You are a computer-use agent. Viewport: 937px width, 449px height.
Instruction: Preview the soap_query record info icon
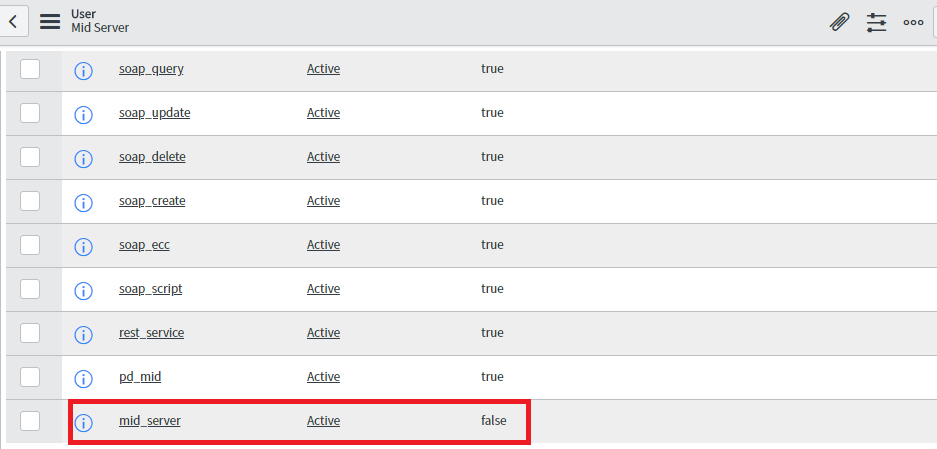coord(84,71)
